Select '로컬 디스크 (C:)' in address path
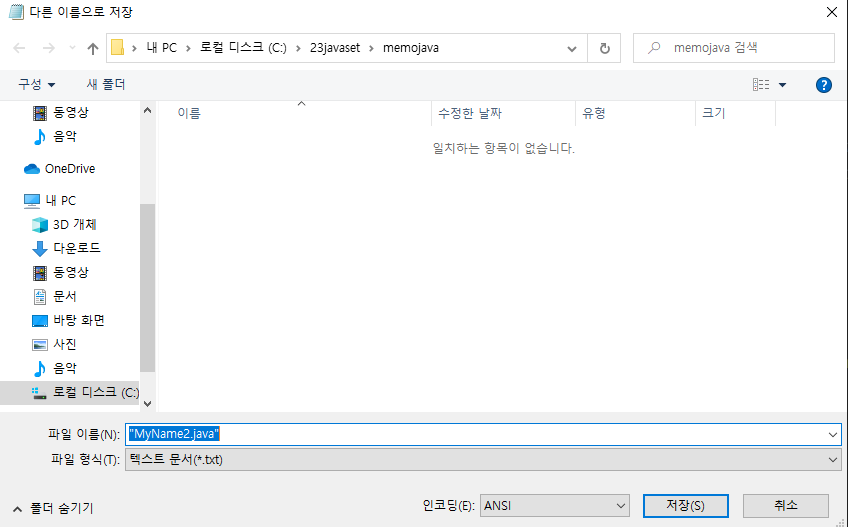Viewport: 848px width, 527px height. tap(243, 48)
